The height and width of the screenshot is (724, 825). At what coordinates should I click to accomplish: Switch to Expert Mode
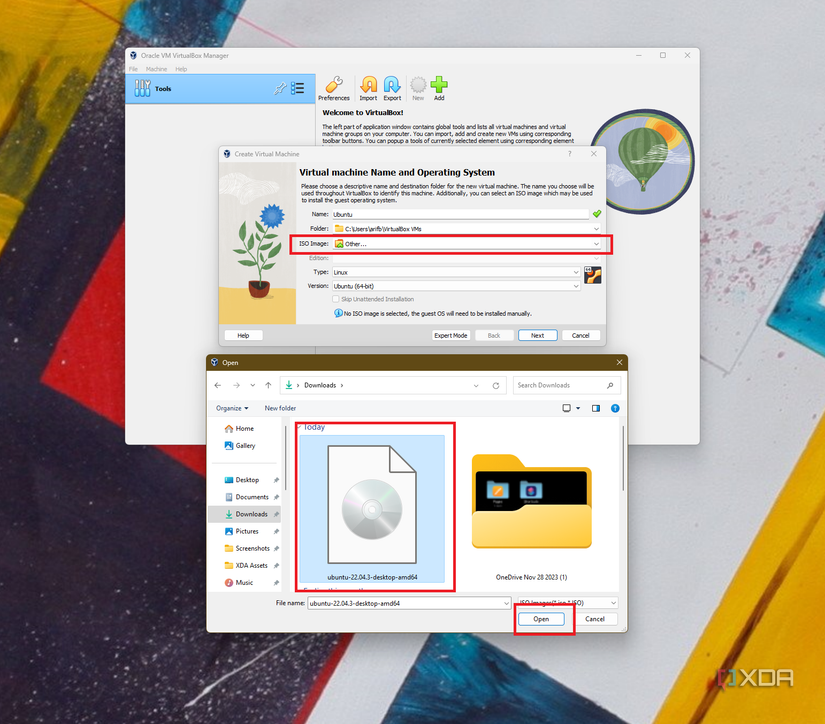pyautogui.click(x=451, y=335)
